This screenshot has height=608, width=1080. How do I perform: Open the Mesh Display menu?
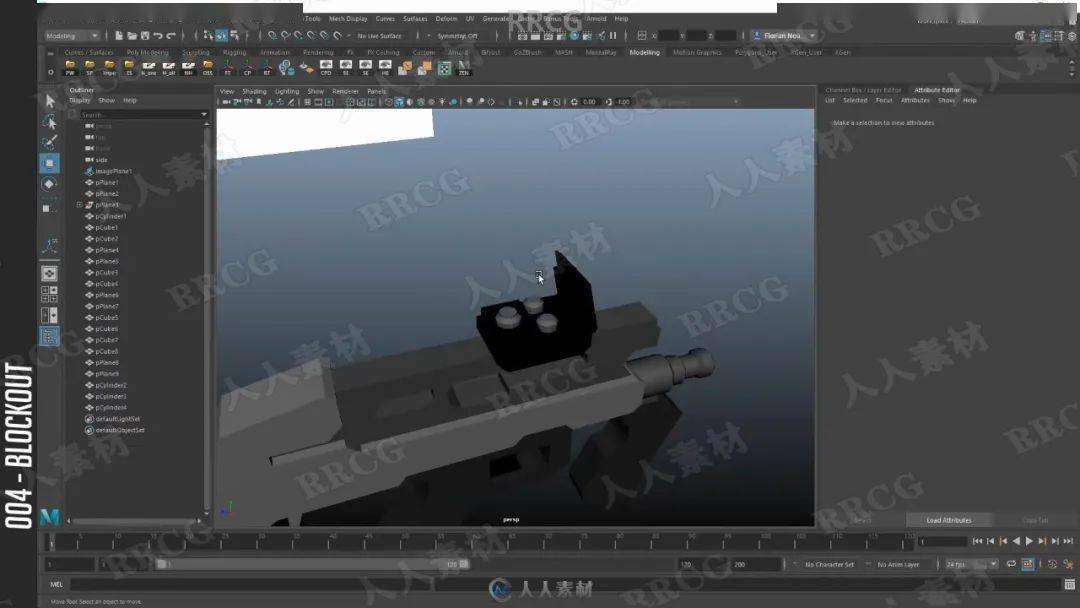click(x=348, y=19)
